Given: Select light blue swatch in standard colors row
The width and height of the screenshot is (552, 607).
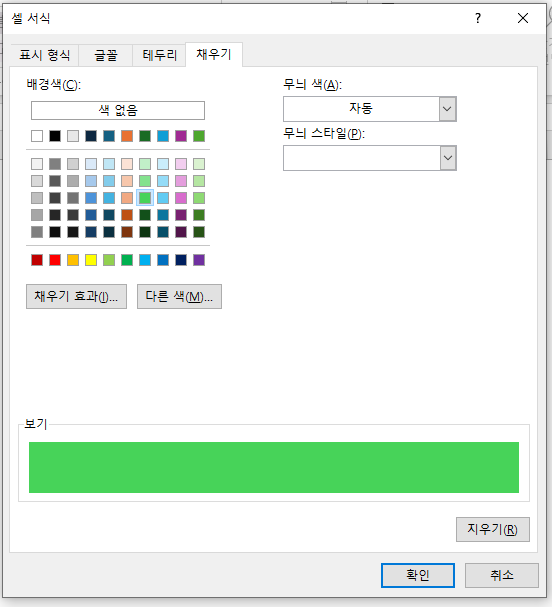Looking at the screenshot, I should tap(145, 260).
